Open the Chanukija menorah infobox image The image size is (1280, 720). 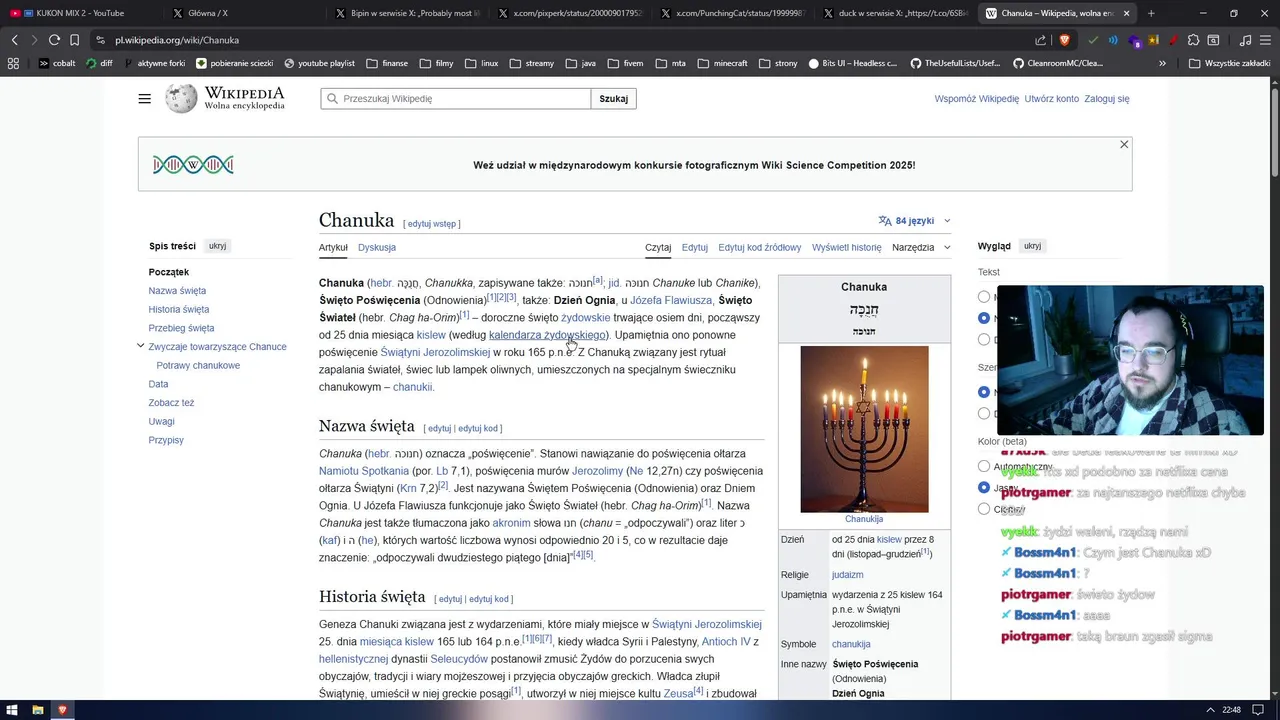tap(864, 429)
